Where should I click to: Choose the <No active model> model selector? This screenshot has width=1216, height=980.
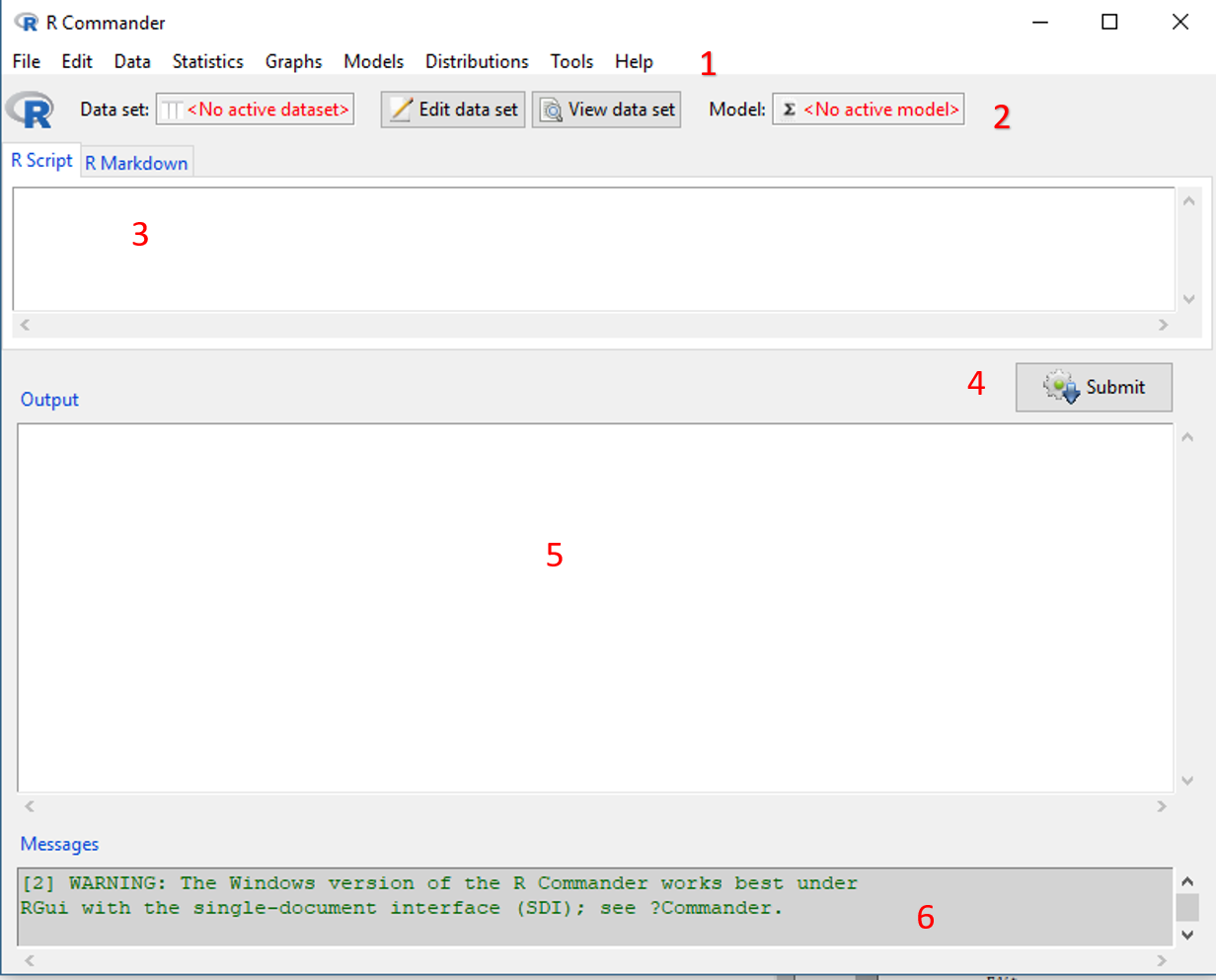pos(869,110)
